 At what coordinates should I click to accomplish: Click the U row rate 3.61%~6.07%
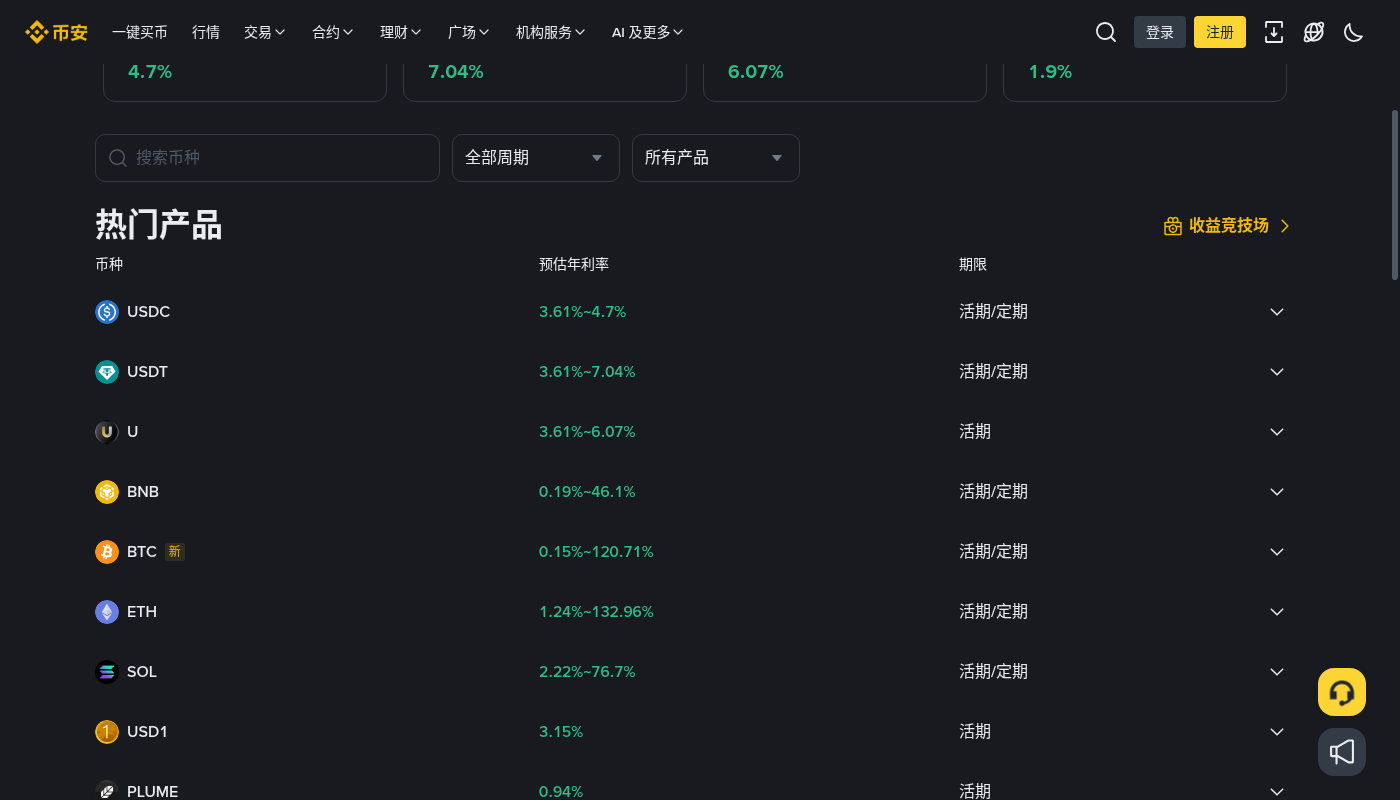(x=587, y=432)
